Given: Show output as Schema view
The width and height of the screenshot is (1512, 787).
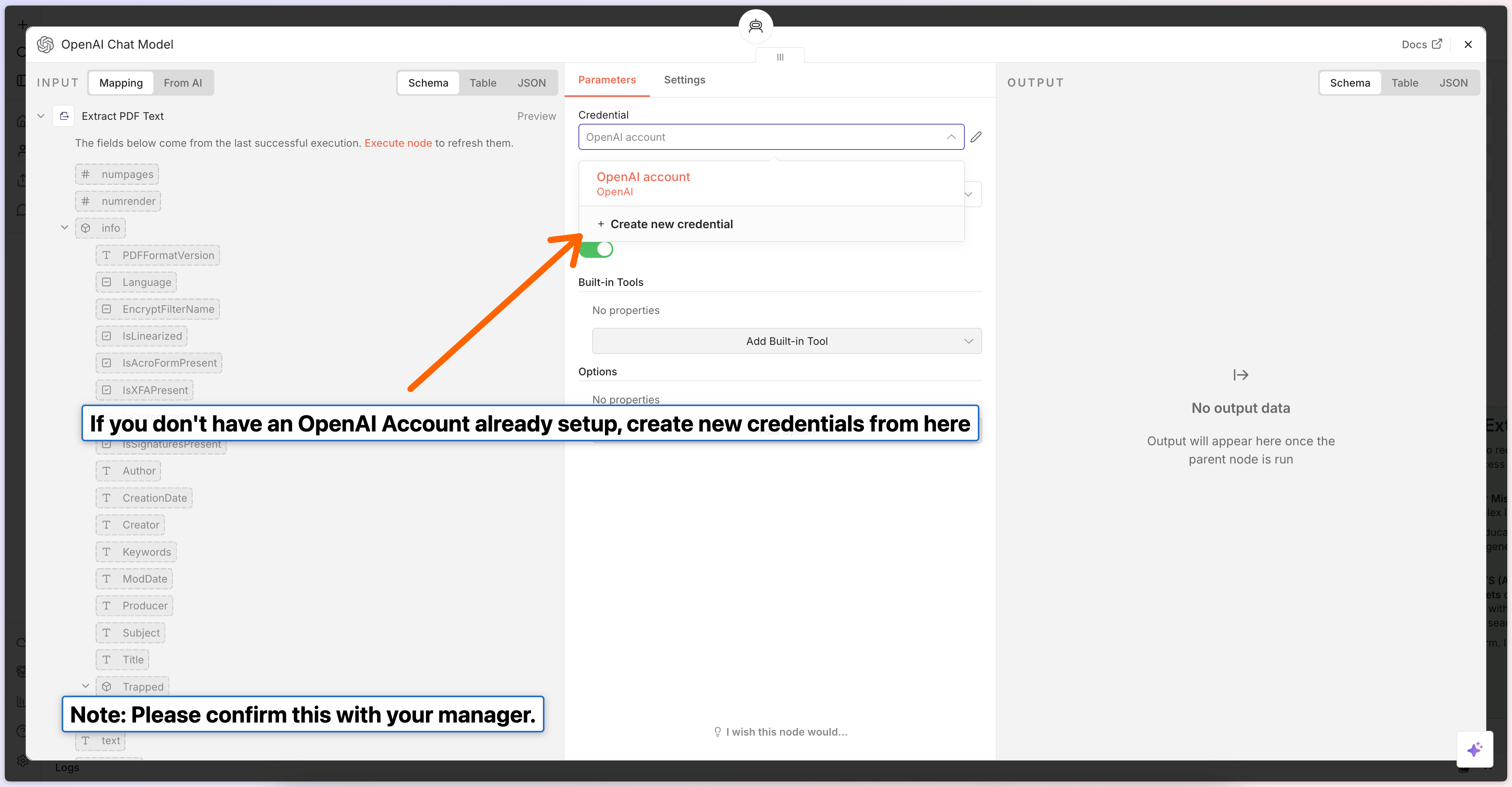Looking at the screenshot, I should [x=1350, y=83].
